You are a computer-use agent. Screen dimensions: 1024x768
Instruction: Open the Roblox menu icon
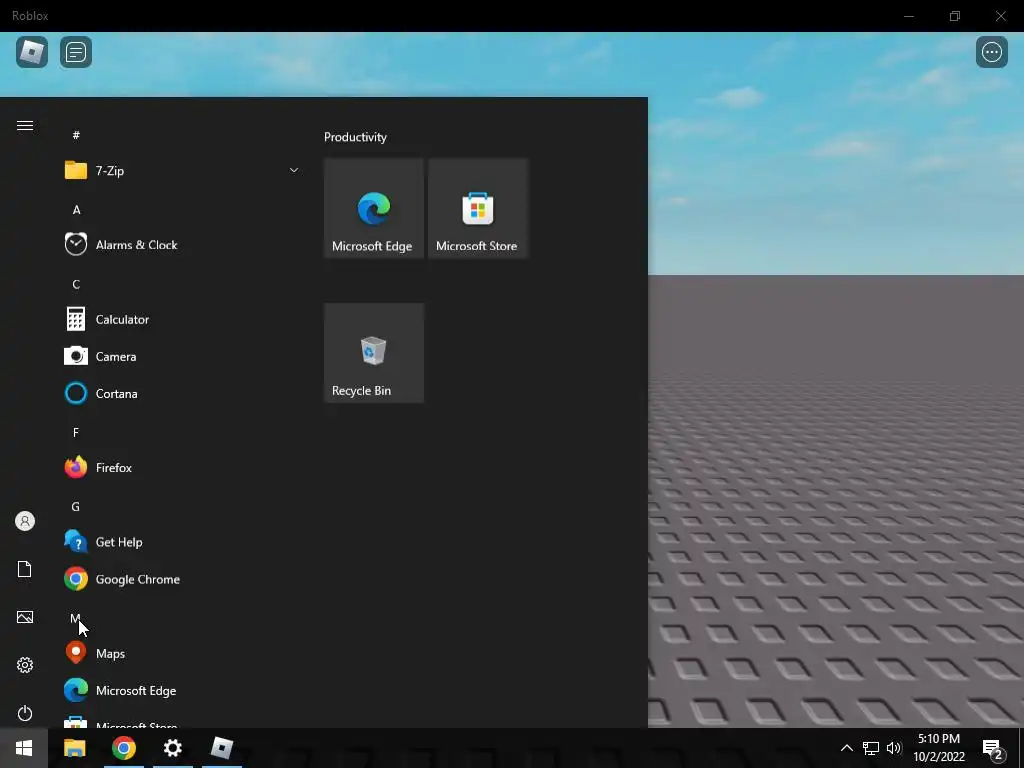(x=31, y=52)
